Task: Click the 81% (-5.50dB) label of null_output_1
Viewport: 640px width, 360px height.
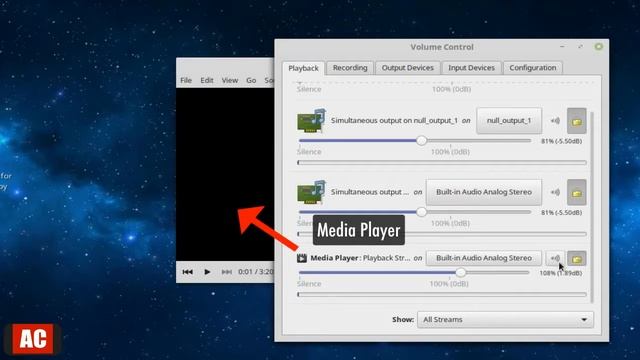Action: [x=561, y=141]
